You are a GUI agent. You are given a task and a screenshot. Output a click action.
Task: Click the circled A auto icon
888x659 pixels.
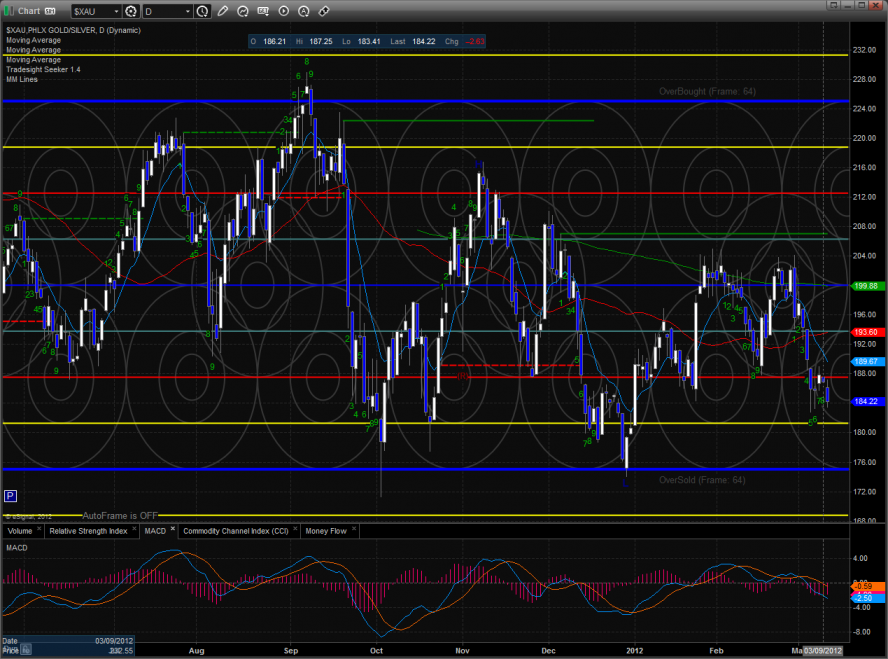(304, 11)
